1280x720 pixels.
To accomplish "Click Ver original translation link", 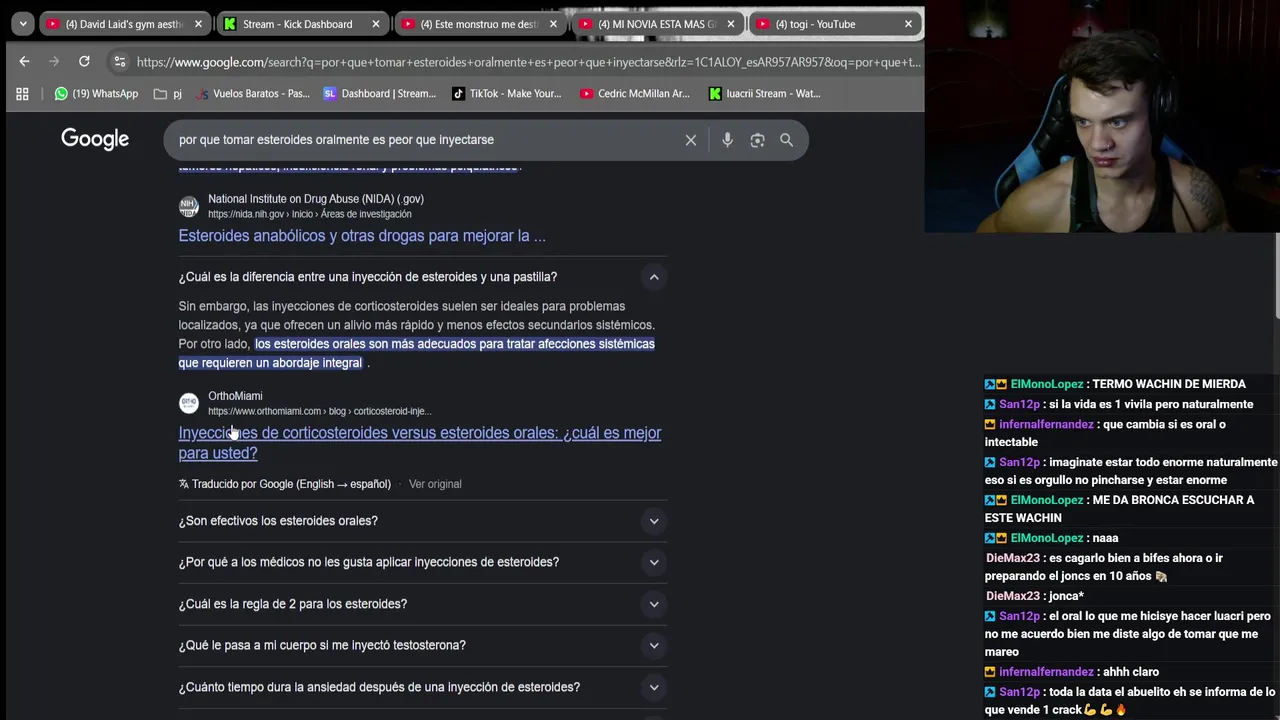I will [435, 484].
